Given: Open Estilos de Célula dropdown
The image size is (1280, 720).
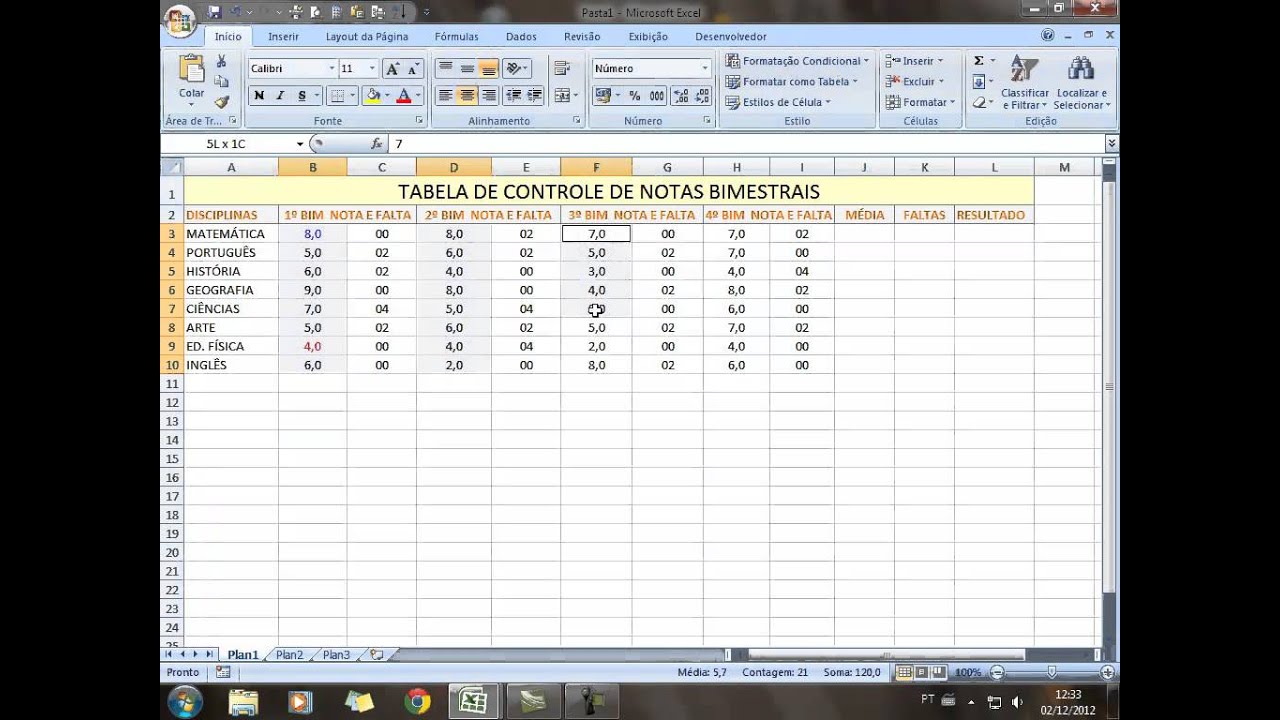Looking at the screenshot, I should pos(778,102).
